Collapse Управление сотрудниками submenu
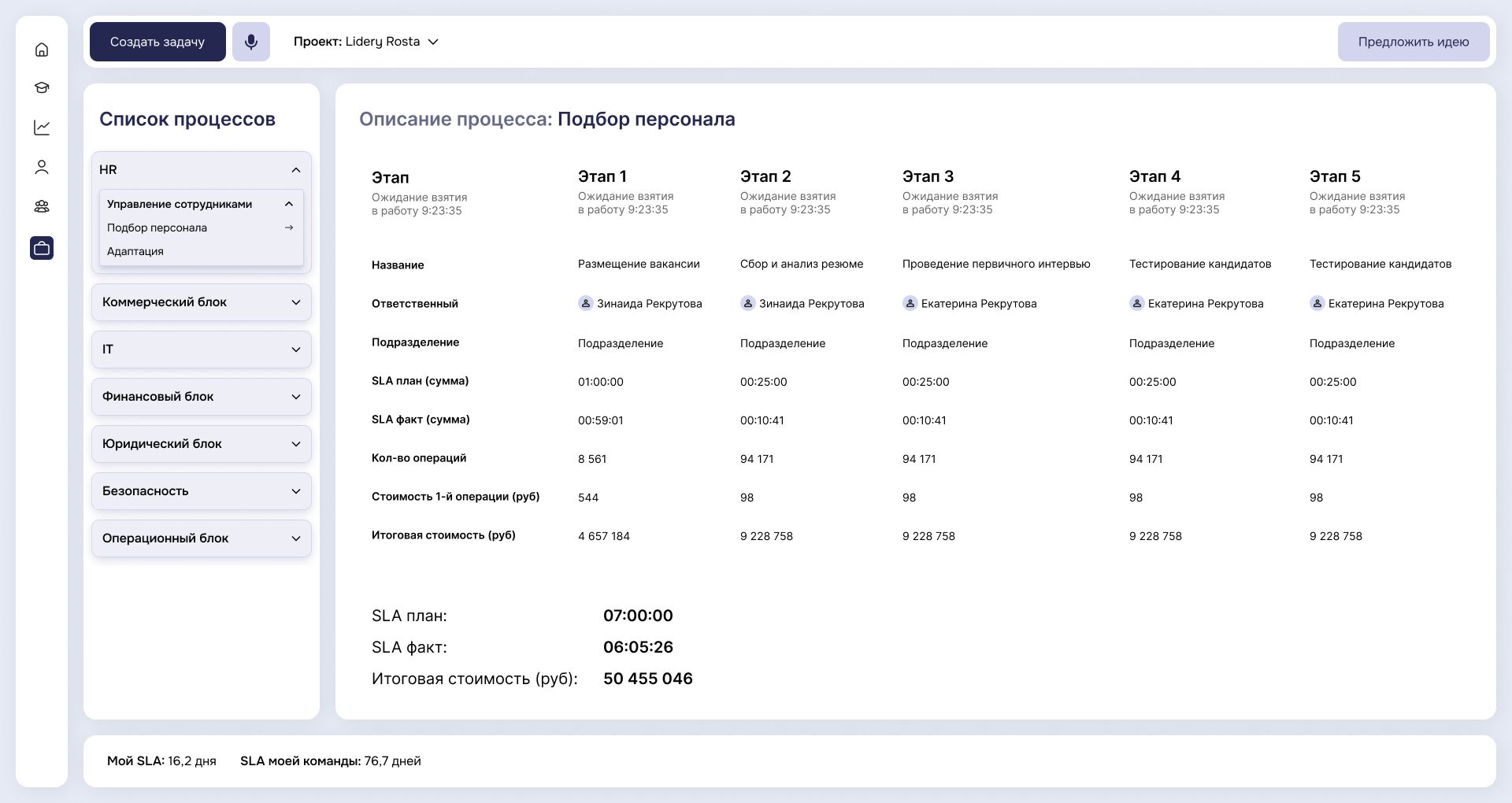 pos(289,204)
